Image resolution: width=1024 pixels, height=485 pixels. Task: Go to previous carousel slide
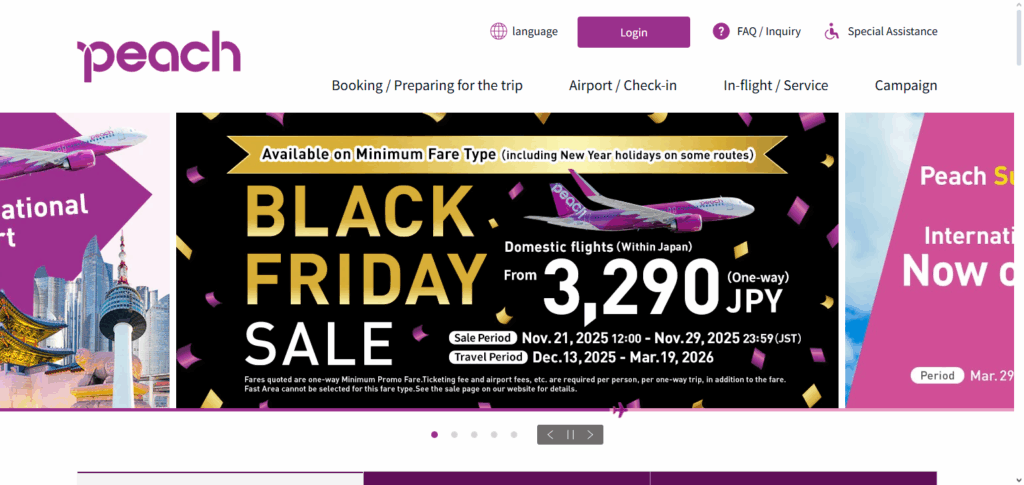coord(551,435)
